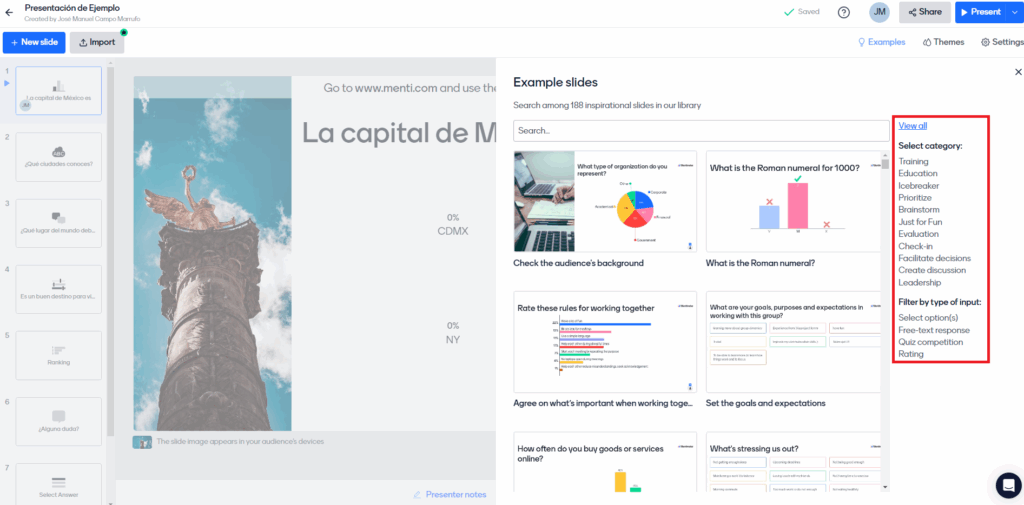Filter by Quiz competition input type

pos(930,342)
